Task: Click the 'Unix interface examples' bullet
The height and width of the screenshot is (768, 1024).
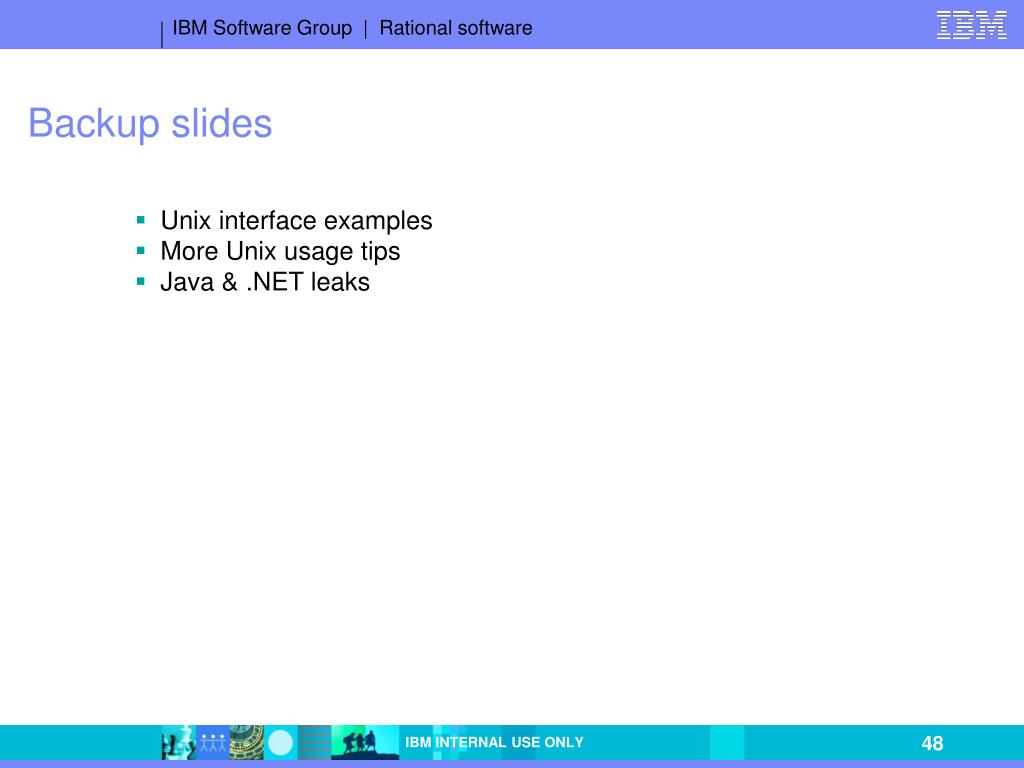Action: click(296, 221)
